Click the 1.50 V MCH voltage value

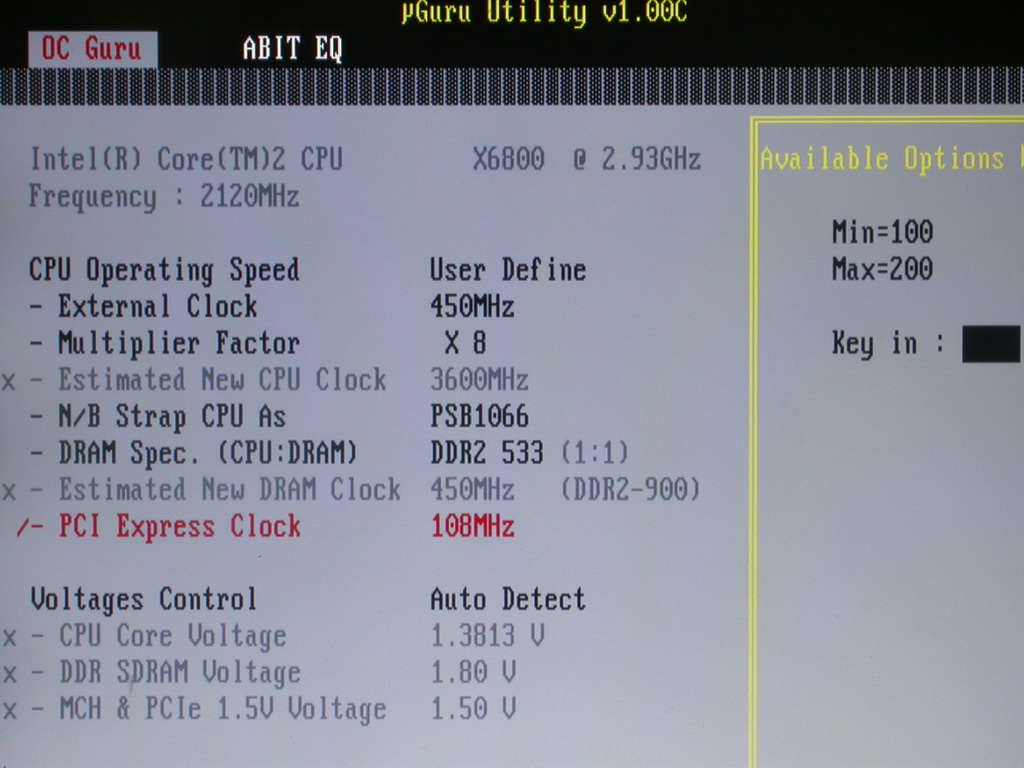(473, 709)
